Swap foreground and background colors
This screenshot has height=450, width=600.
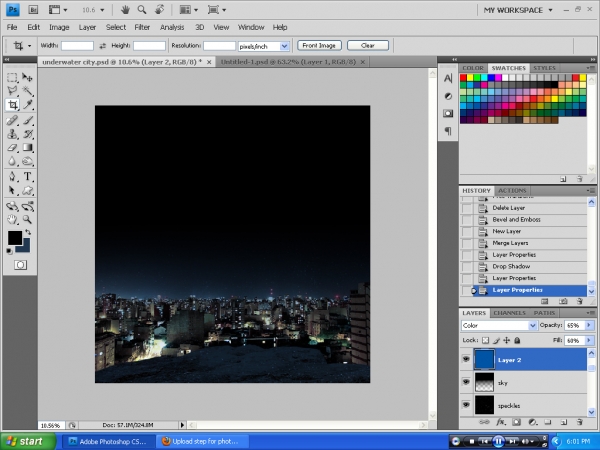click(28, 232)
